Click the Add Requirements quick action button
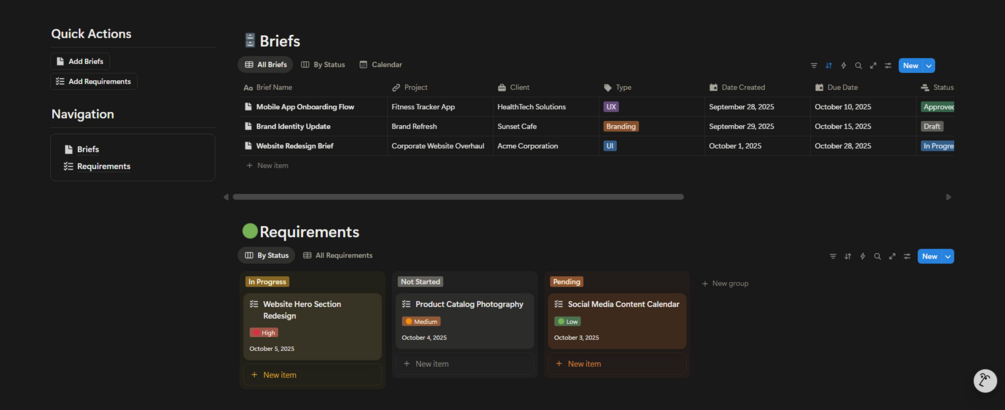The height and width of the screenshot is (410, 1005). point(93,81)
